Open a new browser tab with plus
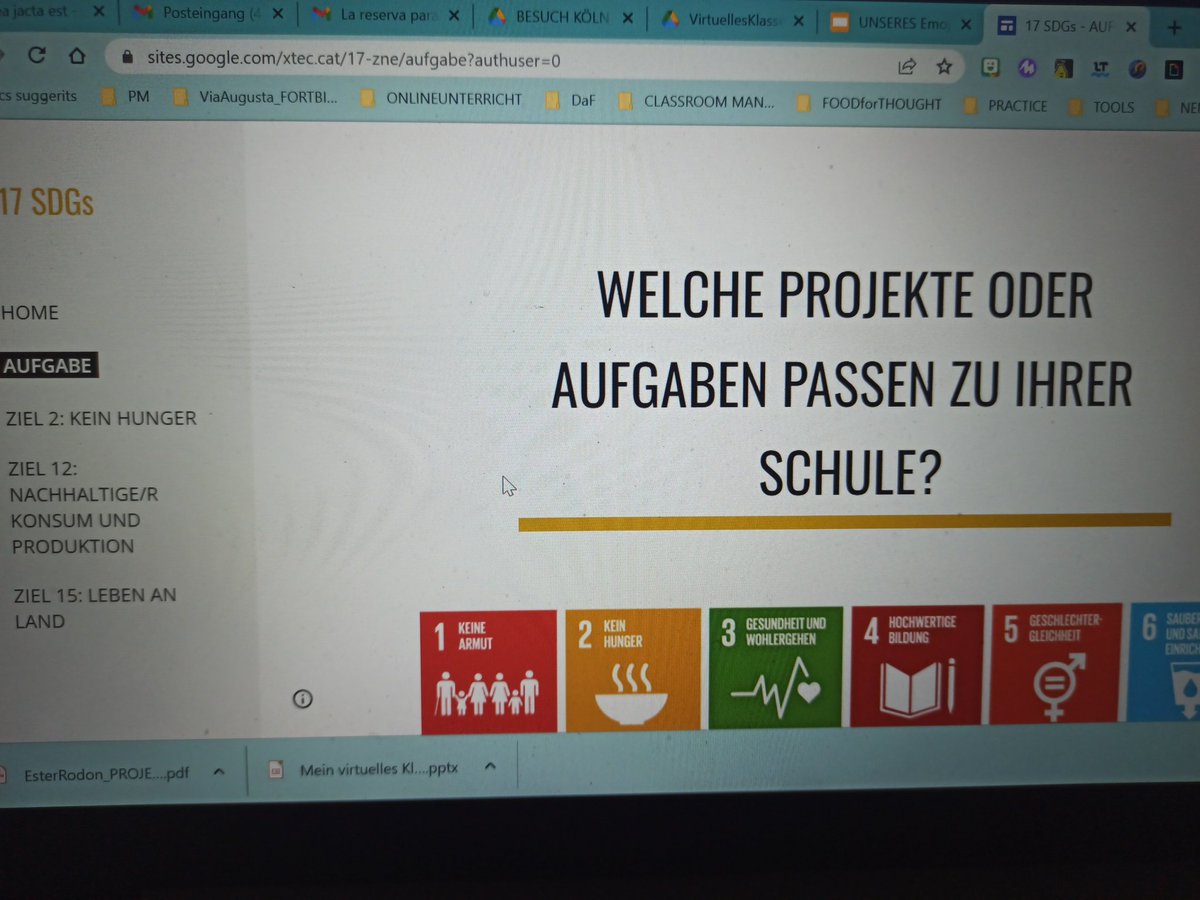1200x900 pixels. [x=1174, y=27]
